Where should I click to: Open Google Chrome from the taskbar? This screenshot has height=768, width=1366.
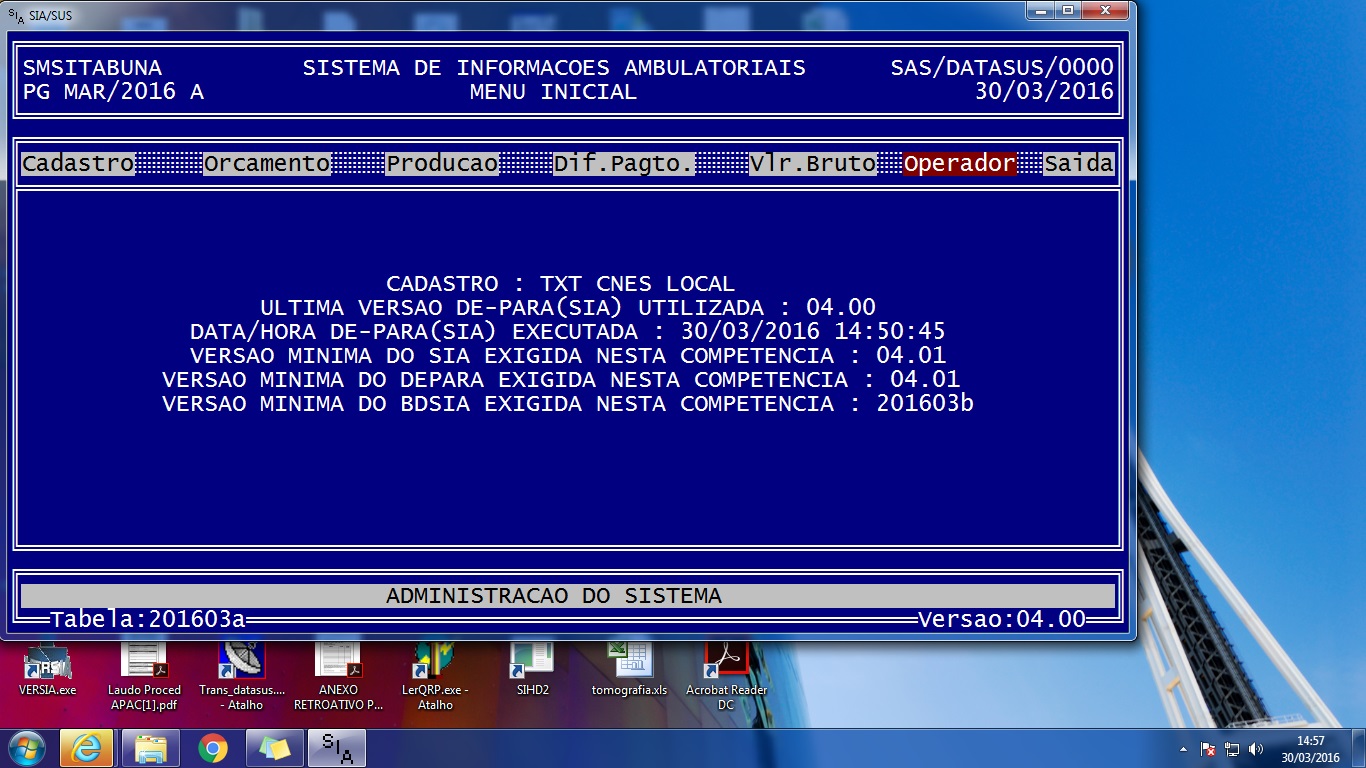click(212, 748)
